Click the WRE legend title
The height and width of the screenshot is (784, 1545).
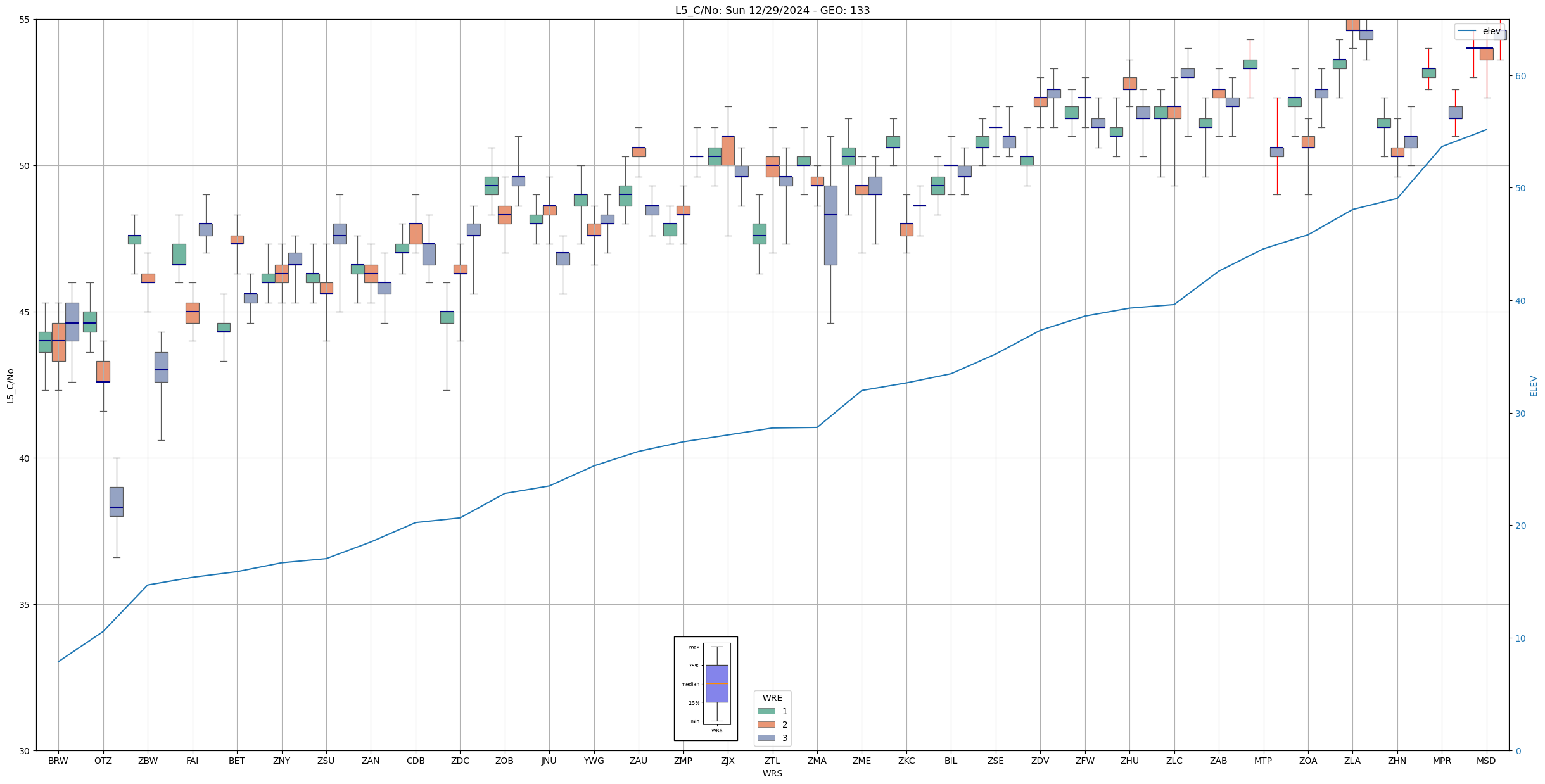(772, 698)
